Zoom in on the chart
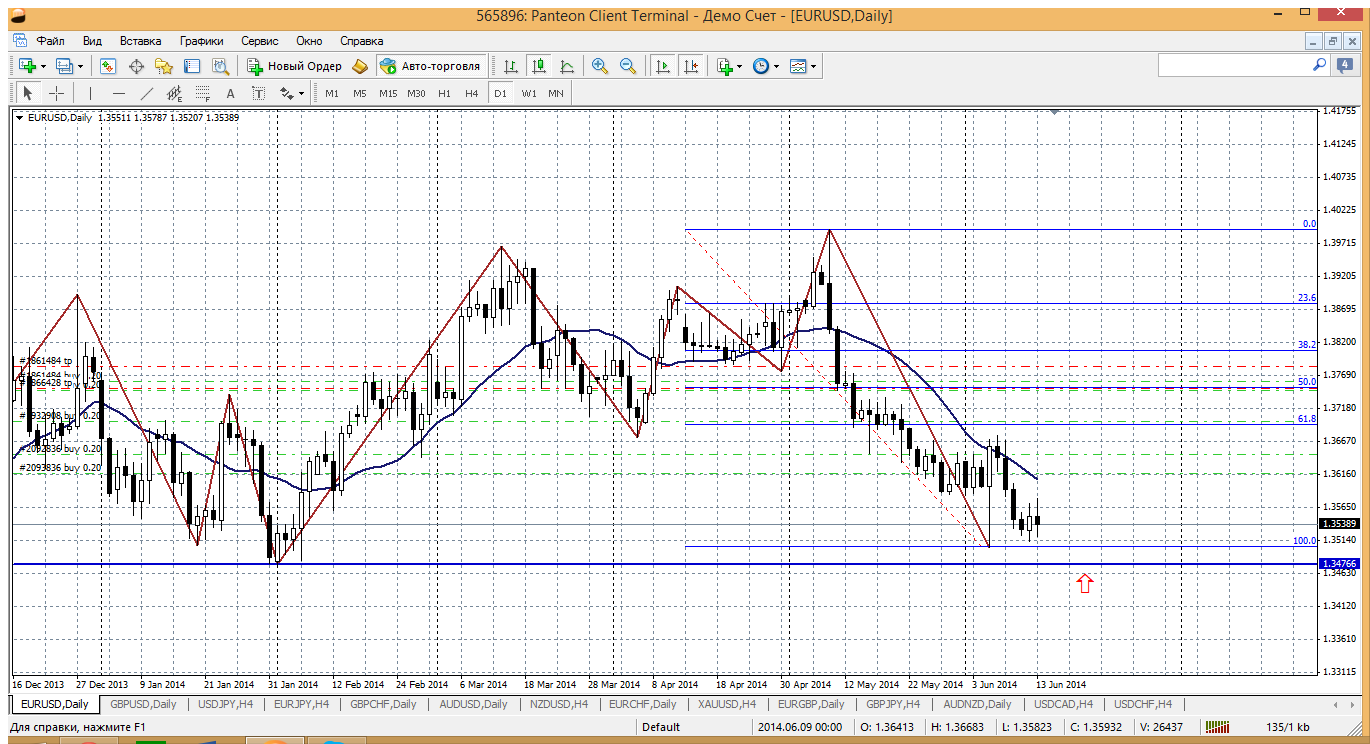This screenshot has height=744, width=1370. click(x=600, y=66)
